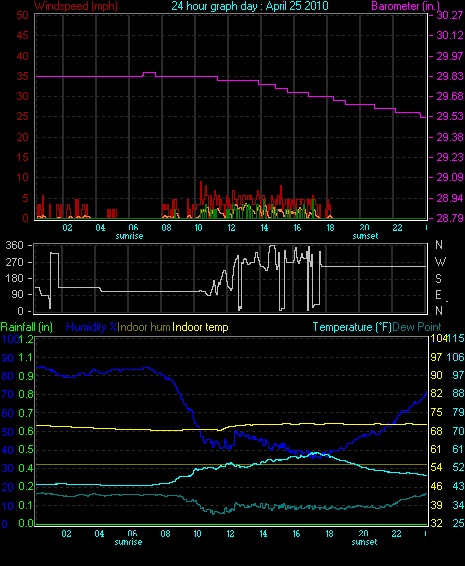Click the Temperature (°F) legend label
Image resolution: width=465 pixels, height=566 pixels.
click(352, 327)
